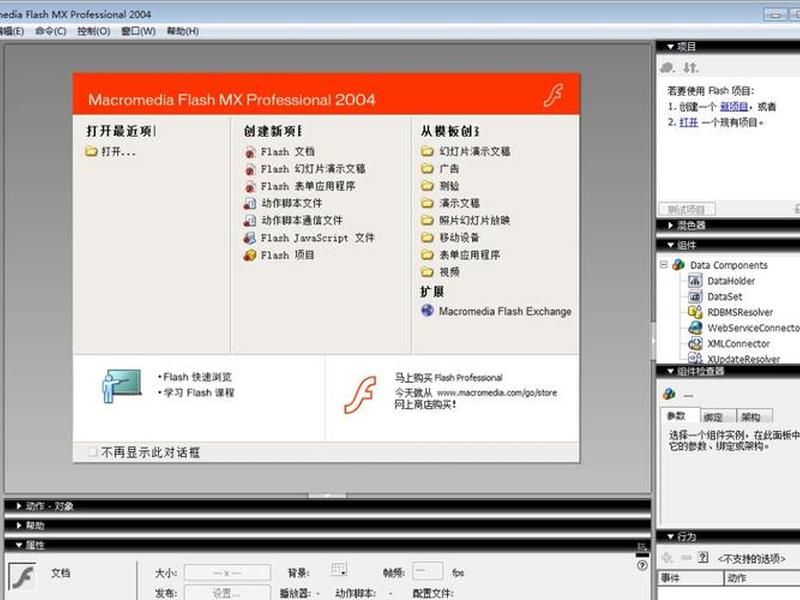Image resolution: width=800 pixels, height=600 pixels.
Task: Create a Flash 表单应用程序 item
Action: coord(308,186)
